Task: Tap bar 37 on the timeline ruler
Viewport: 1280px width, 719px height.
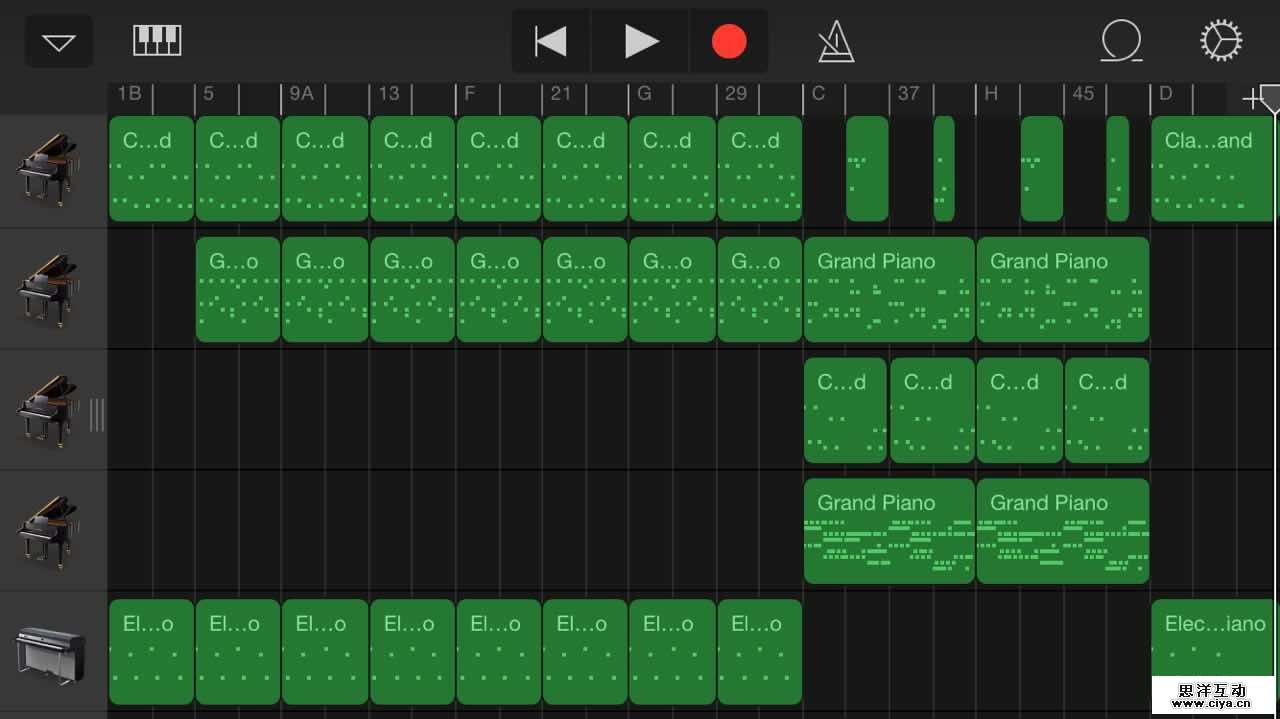Action: coord(908,94)
